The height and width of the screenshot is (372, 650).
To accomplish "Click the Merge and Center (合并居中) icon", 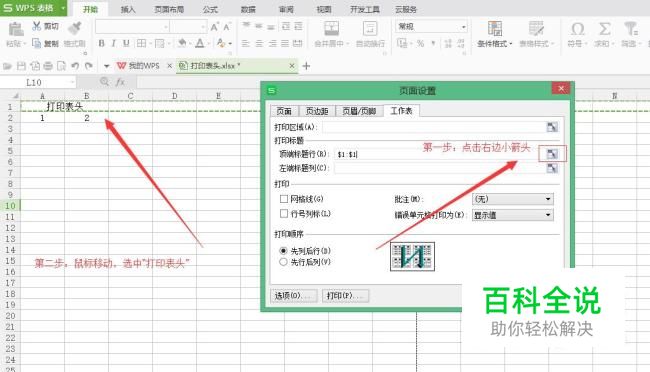I will pyautogui.click(x=331, y=28).
